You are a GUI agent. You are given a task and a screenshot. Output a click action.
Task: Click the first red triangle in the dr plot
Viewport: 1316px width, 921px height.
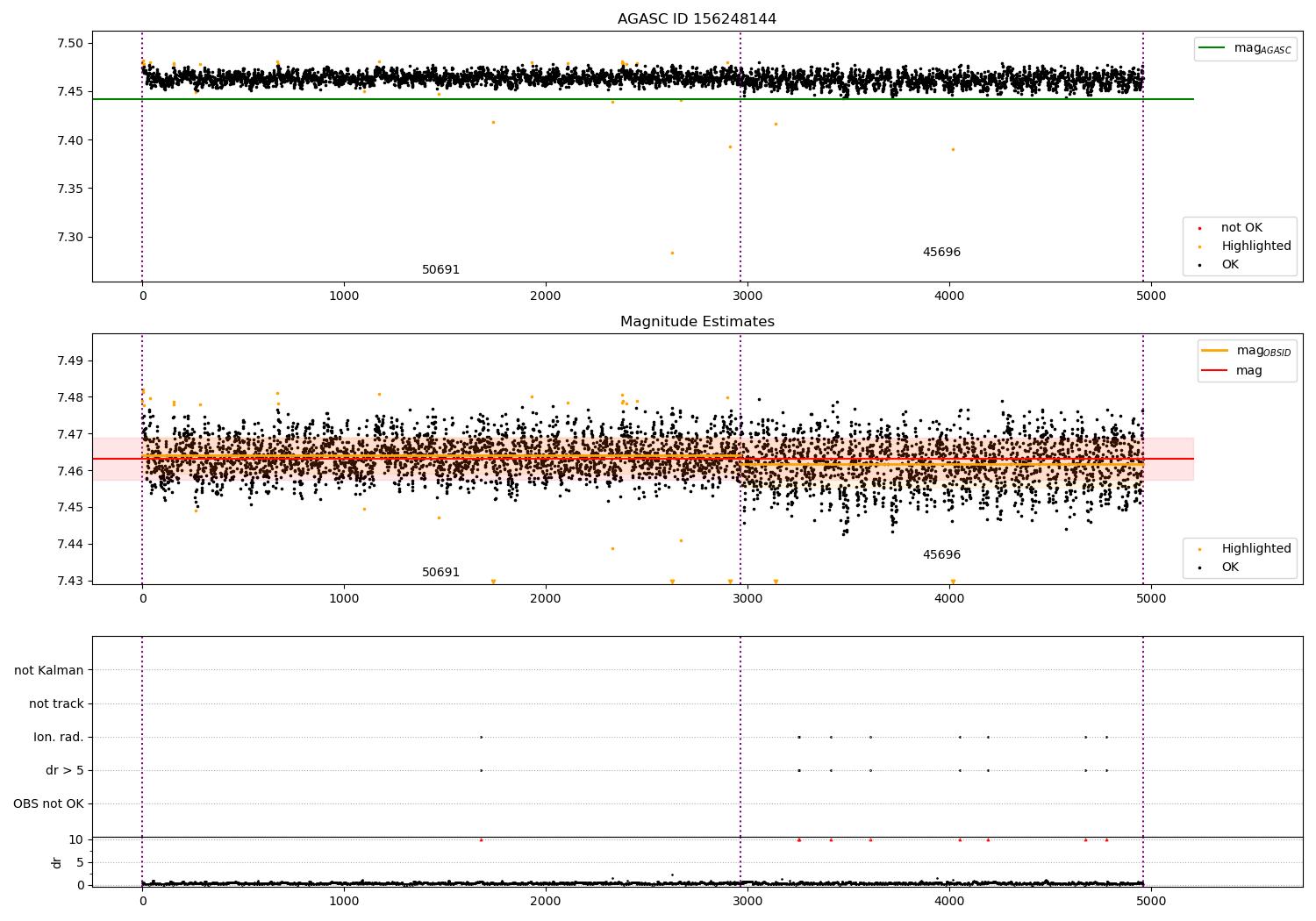click(481, 840)
